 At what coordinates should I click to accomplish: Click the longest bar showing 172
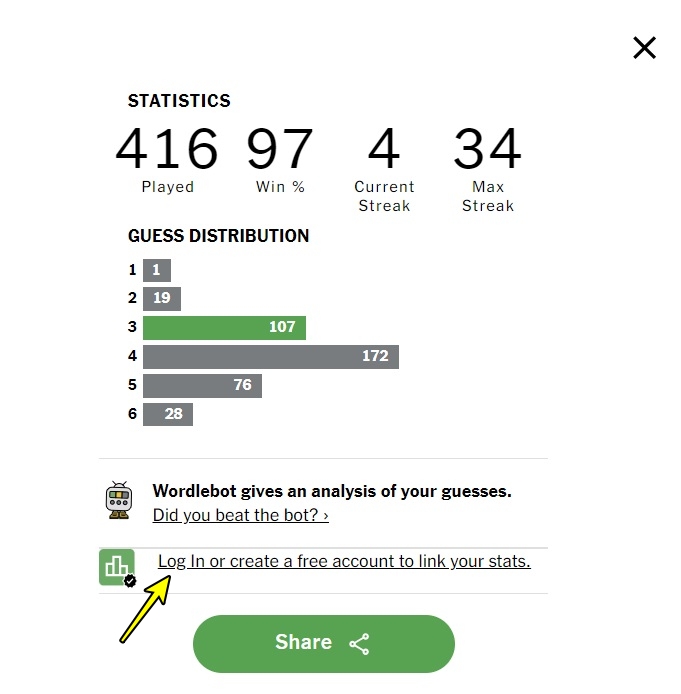pos(270,356)
